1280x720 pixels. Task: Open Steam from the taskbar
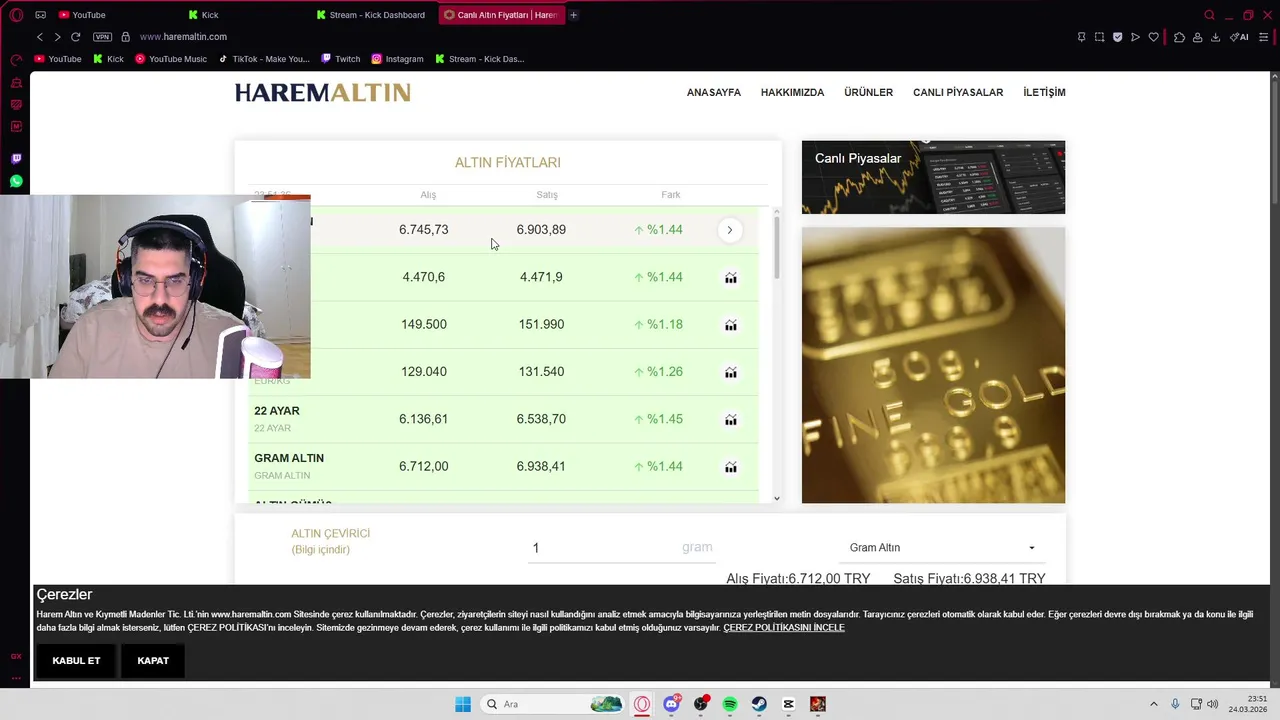(x=759, y=704)
